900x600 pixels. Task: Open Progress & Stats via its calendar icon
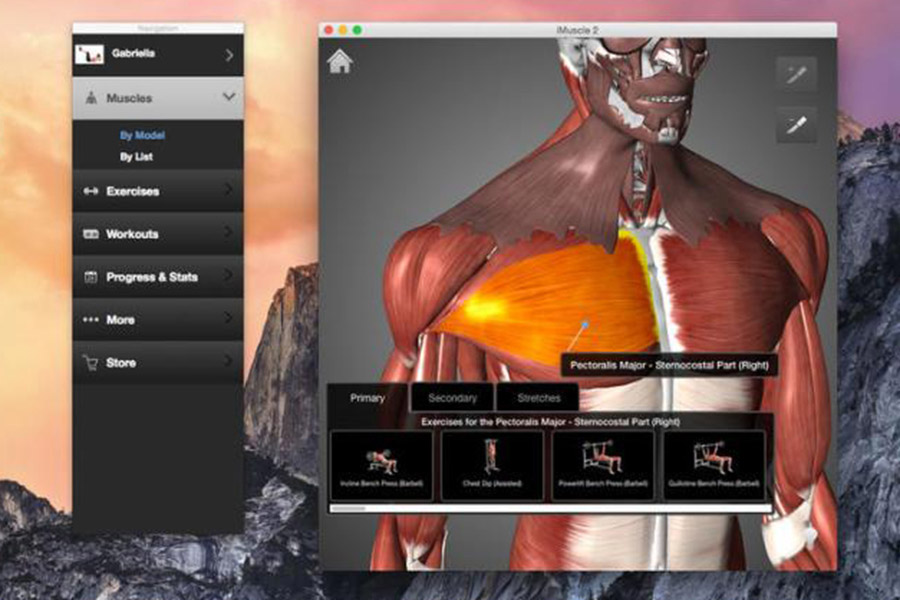point(89,277)
